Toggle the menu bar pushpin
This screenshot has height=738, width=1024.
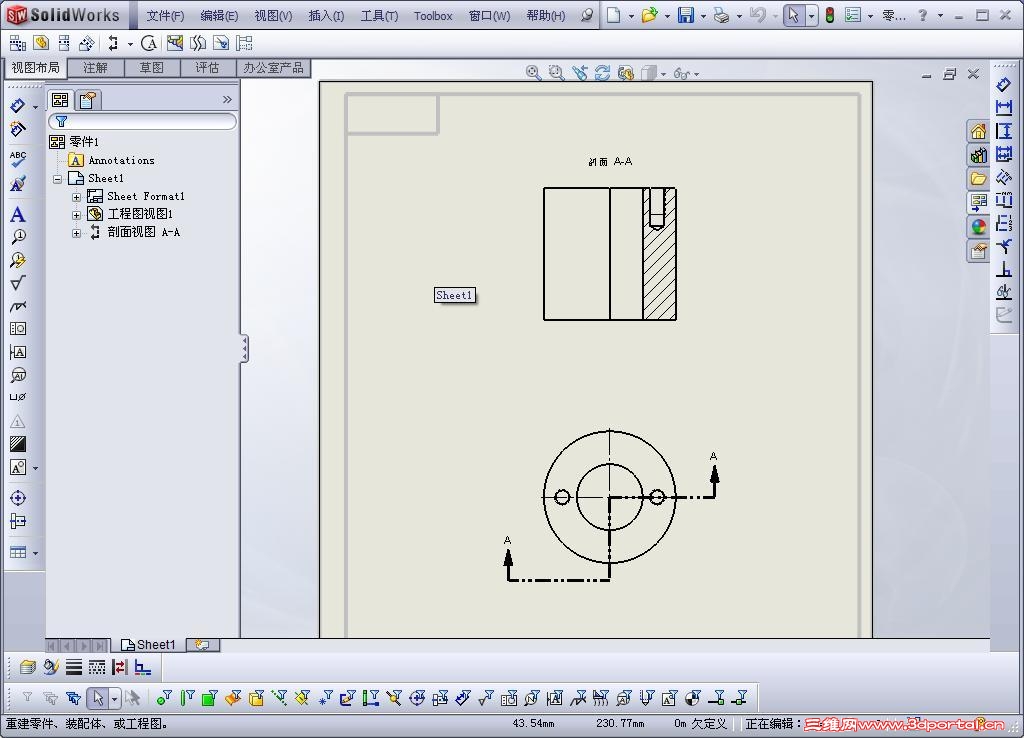[x=587, y=15]
